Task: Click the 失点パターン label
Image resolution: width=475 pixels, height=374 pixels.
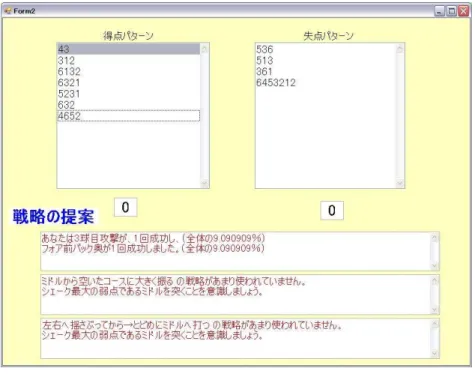Action: pyautogui.click(x=328, y=36)
